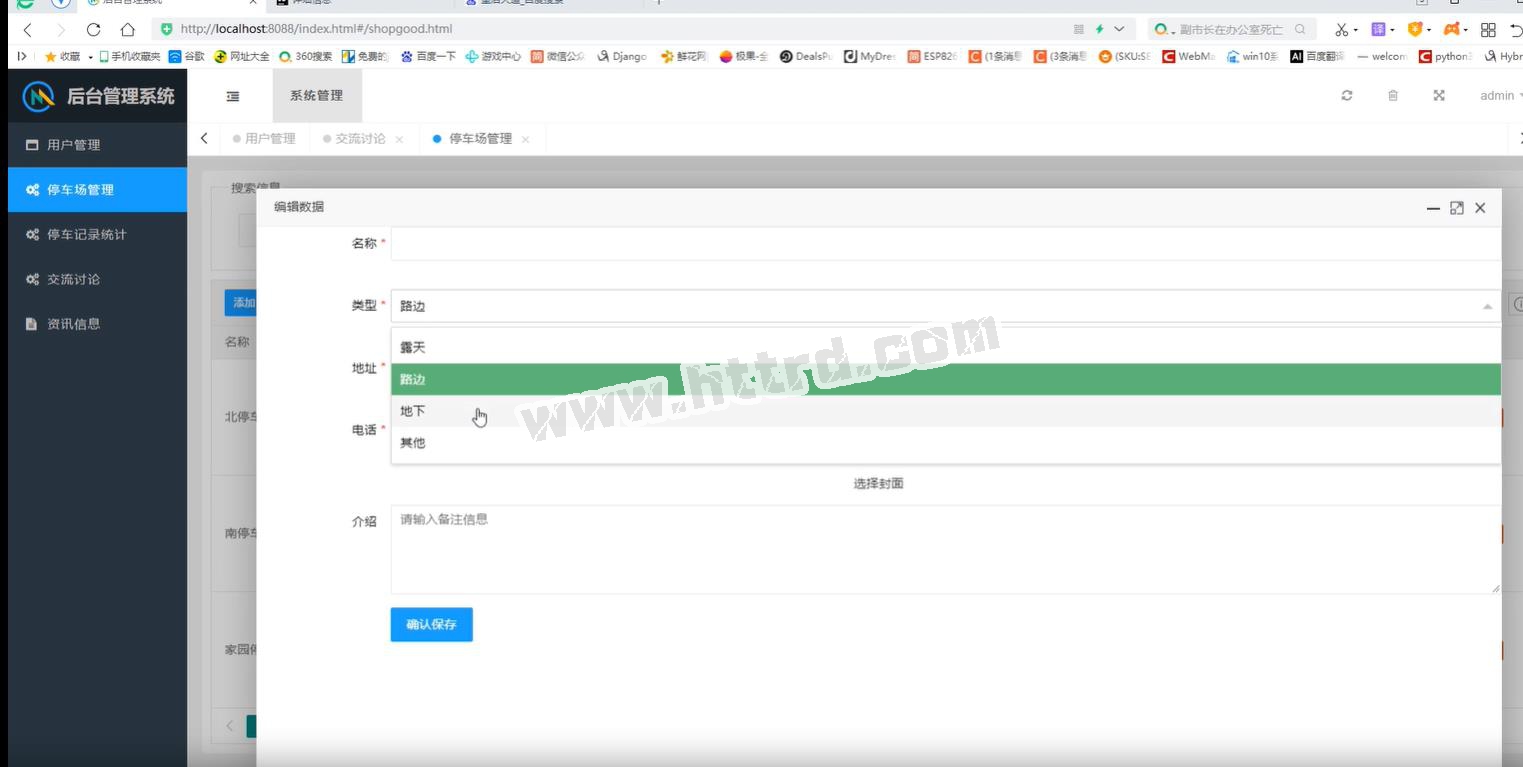Screen dimensions: 1523x767
Task: Click the 添加 button behind the dialog
Action: (x=241, y=303)
